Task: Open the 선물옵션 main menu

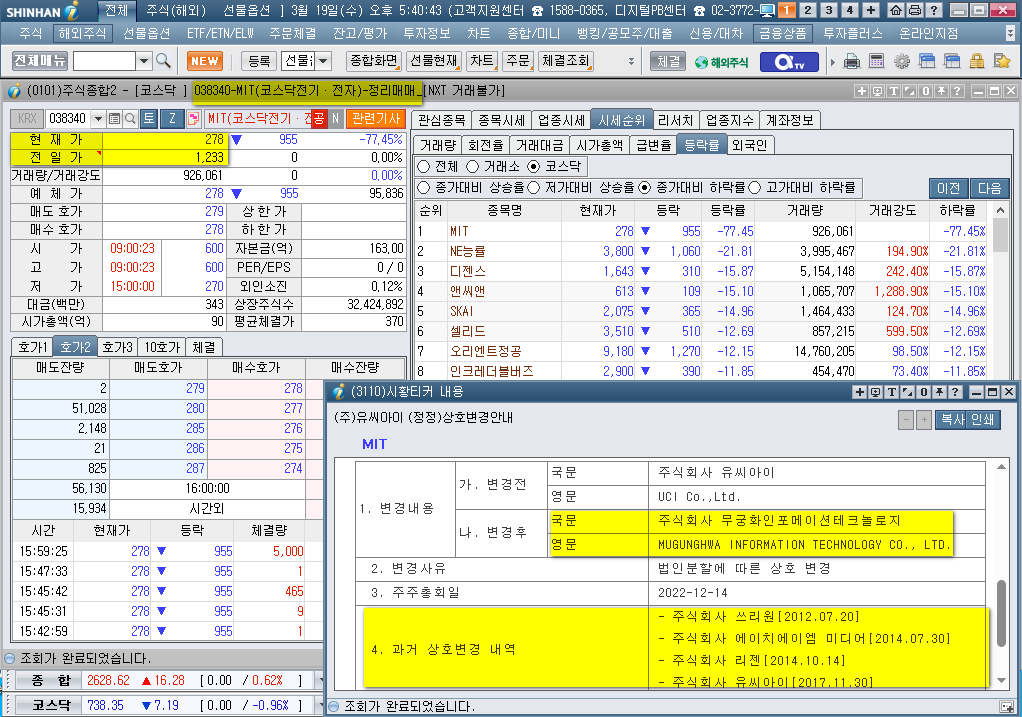Action: pos(147,33)
